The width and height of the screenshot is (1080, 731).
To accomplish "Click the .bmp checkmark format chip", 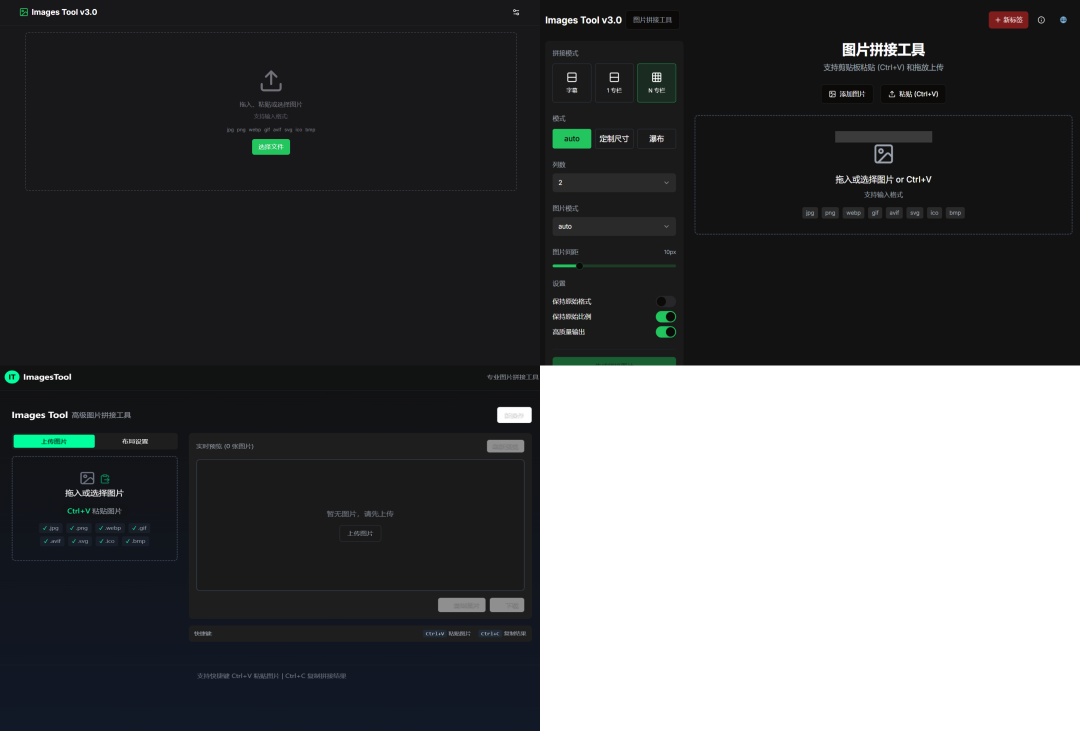I will click(x=136, y=541).
